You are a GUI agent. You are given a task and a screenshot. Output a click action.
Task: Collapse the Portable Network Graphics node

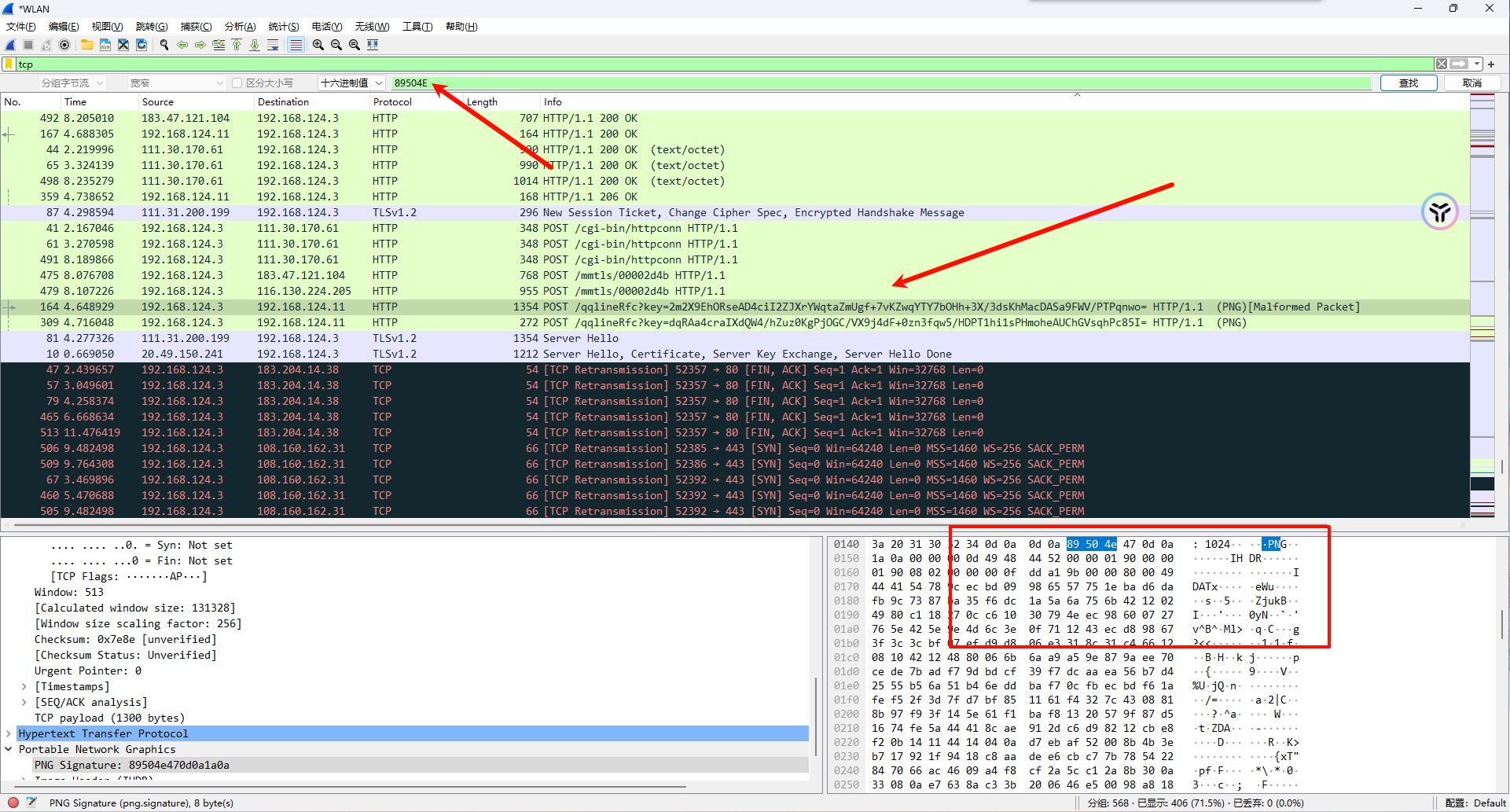click(9, 749)
